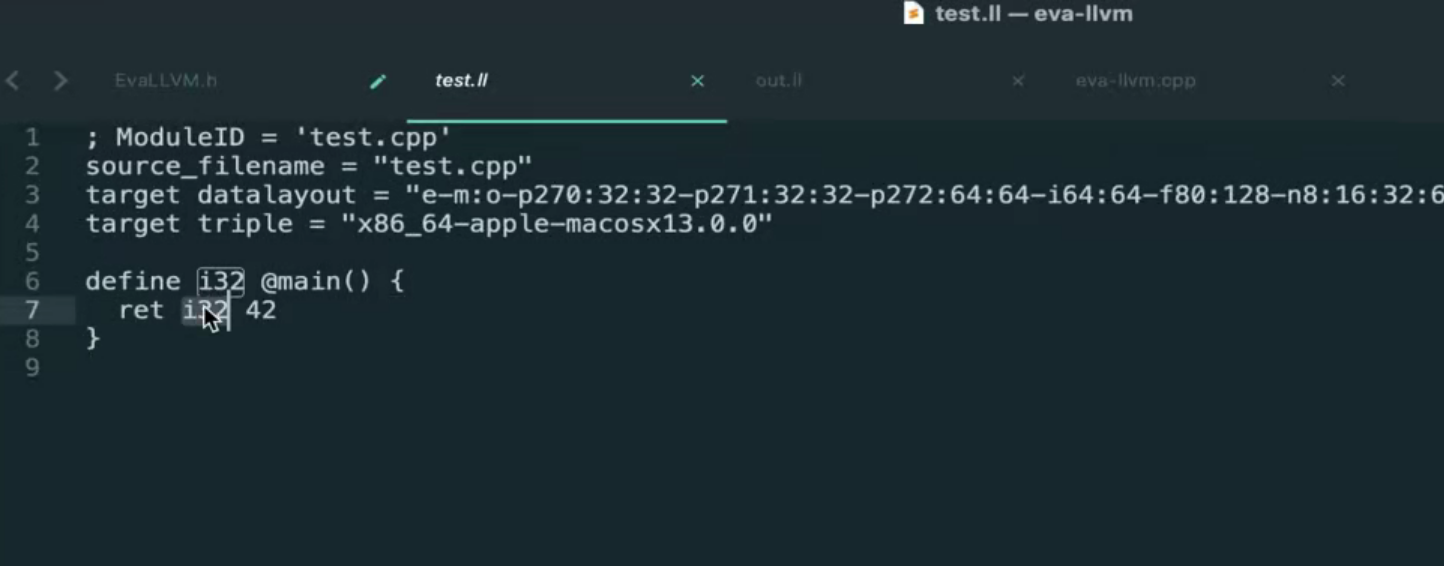1444x566 pixels.
Task: Select the test.ll tab
Action: 462,81
